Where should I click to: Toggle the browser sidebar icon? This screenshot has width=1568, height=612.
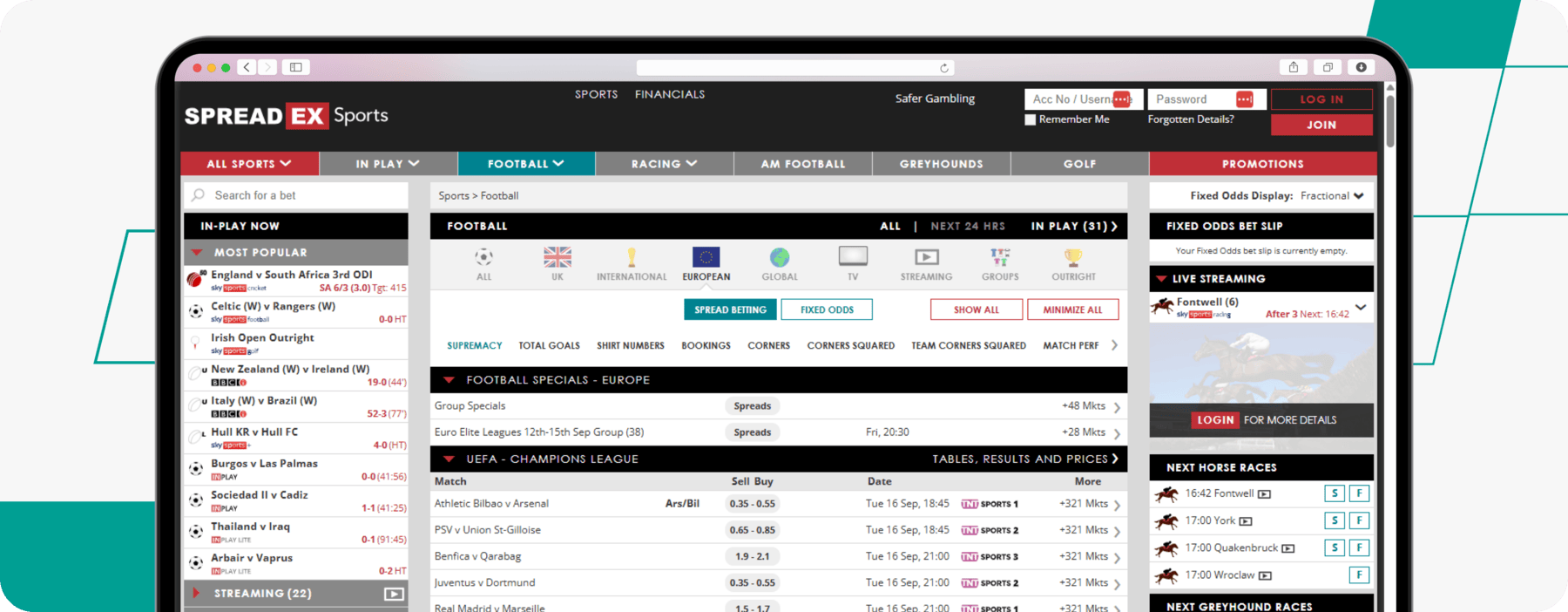[x=296, y=67]
